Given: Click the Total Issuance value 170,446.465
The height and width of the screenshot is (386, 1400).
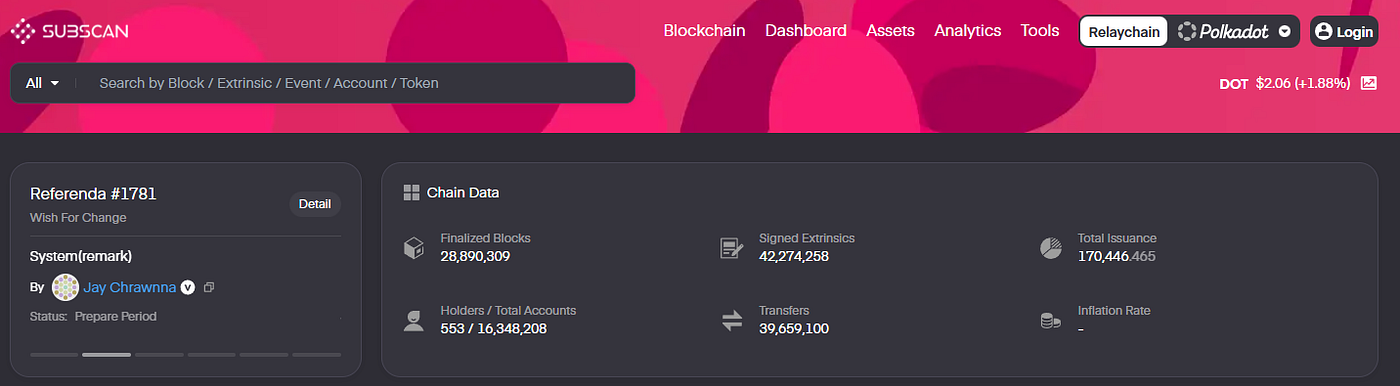Looking at the screenshot, I should point(1117,256).
